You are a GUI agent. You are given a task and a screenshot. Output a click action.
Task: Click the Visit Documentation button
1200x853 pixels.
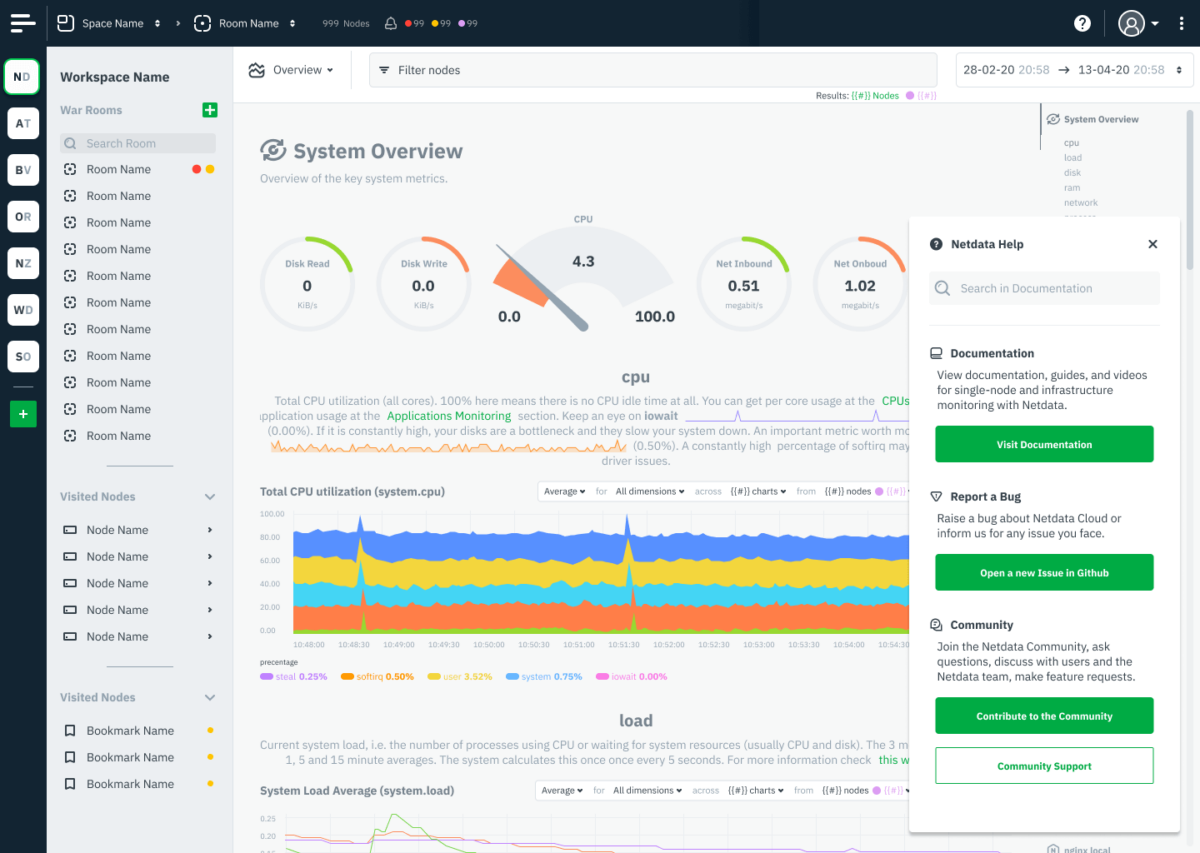[x=1044, y=444]
